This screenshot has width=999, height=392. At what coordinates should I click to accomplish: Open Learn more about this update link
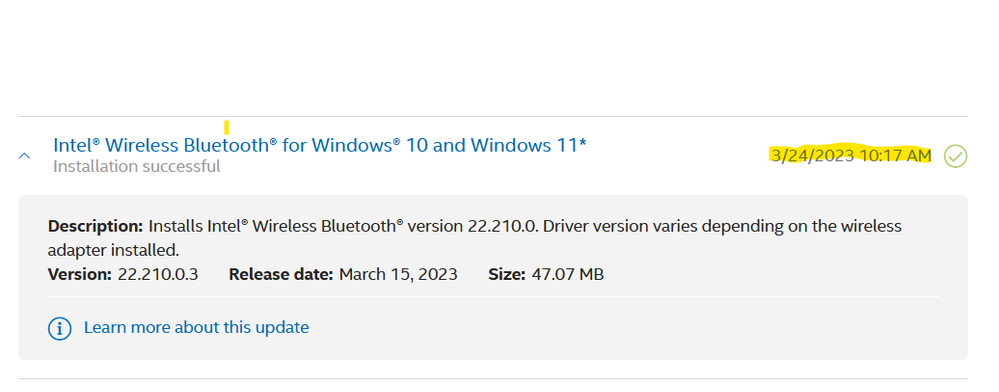coord(196,328)
